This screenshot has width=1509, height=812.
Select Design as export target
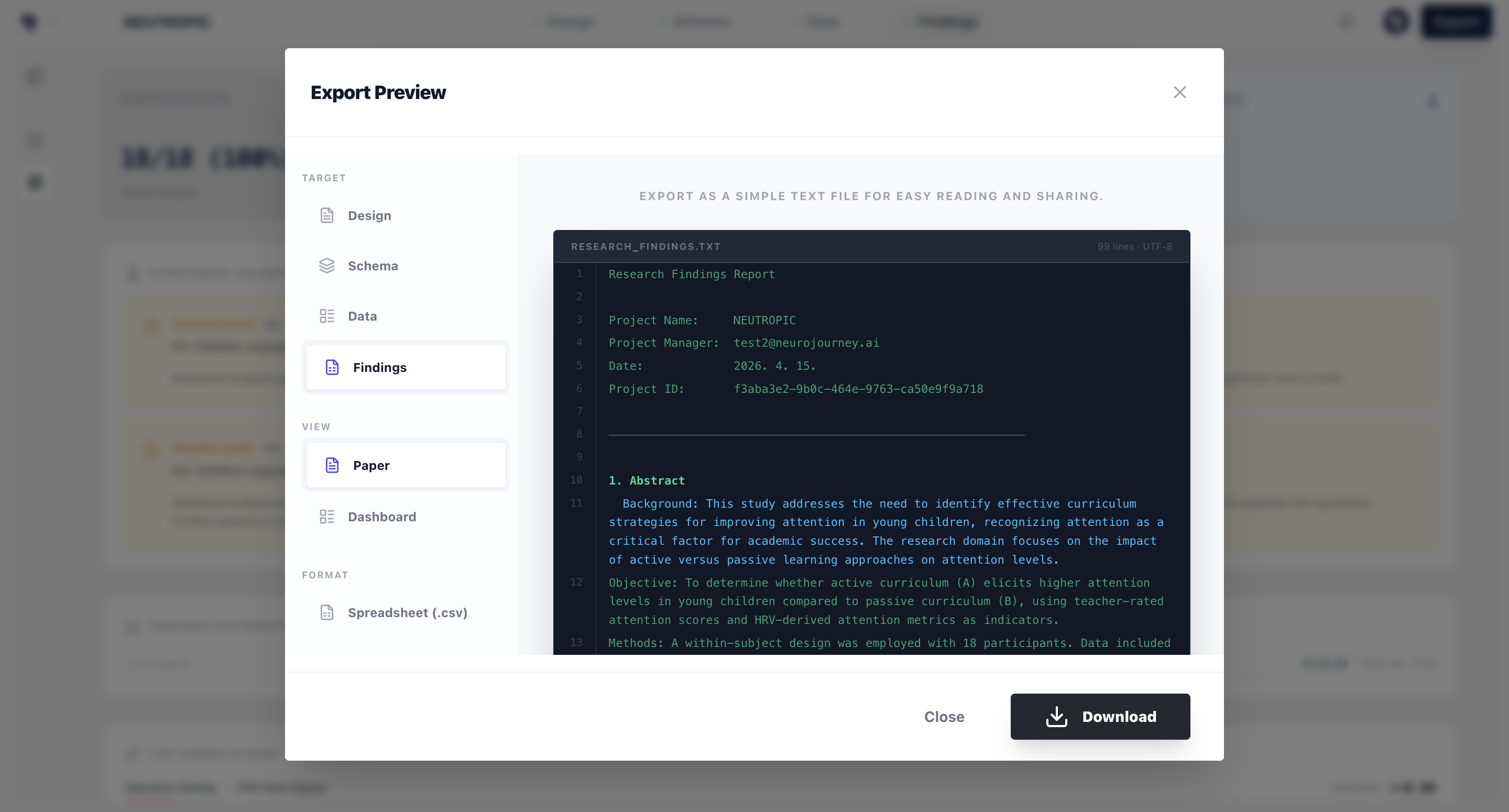click(x=369, y=216)
